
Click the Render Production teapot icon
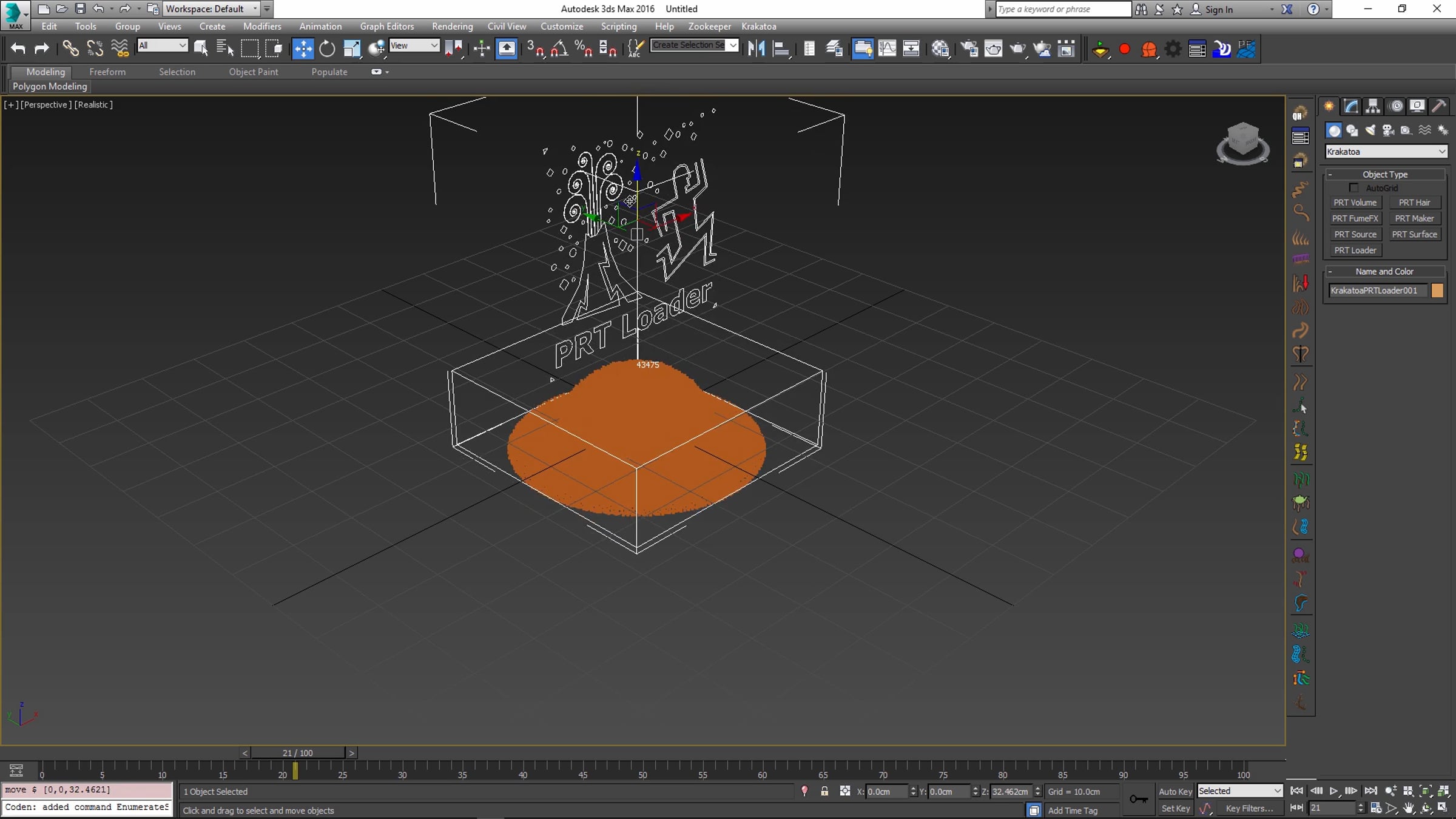click(x=1018, y=49)
